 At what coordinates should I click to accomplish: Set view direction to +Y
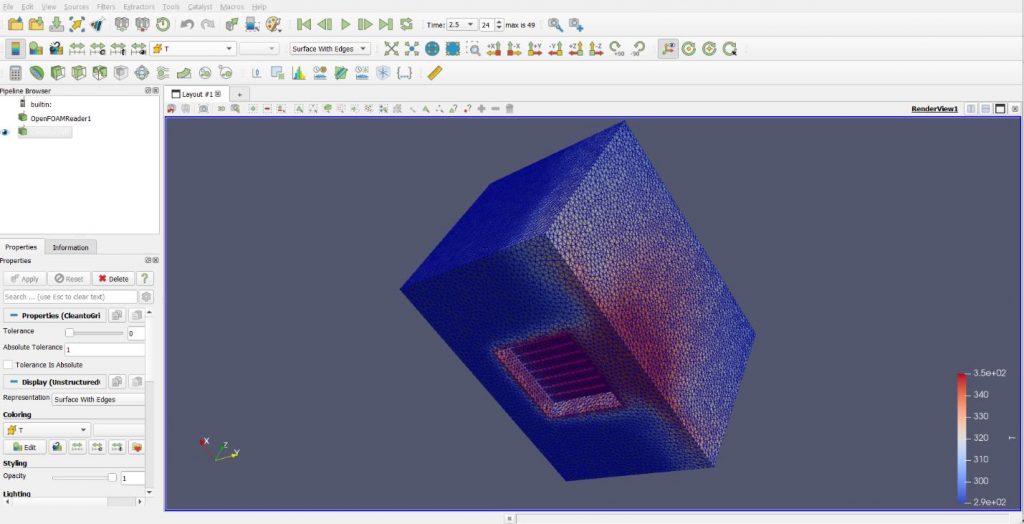click(535, 48)
